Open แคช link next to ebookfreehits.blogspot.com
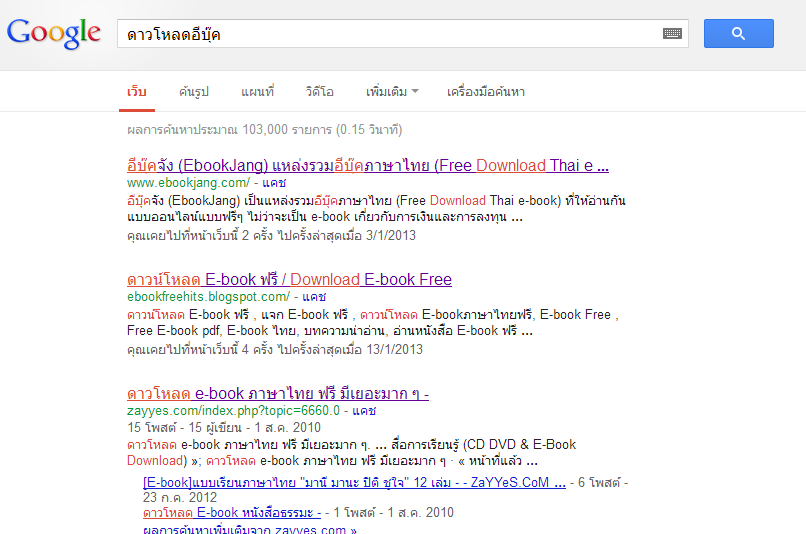This screenshot has width=806, height=534. tap(314, 297)
